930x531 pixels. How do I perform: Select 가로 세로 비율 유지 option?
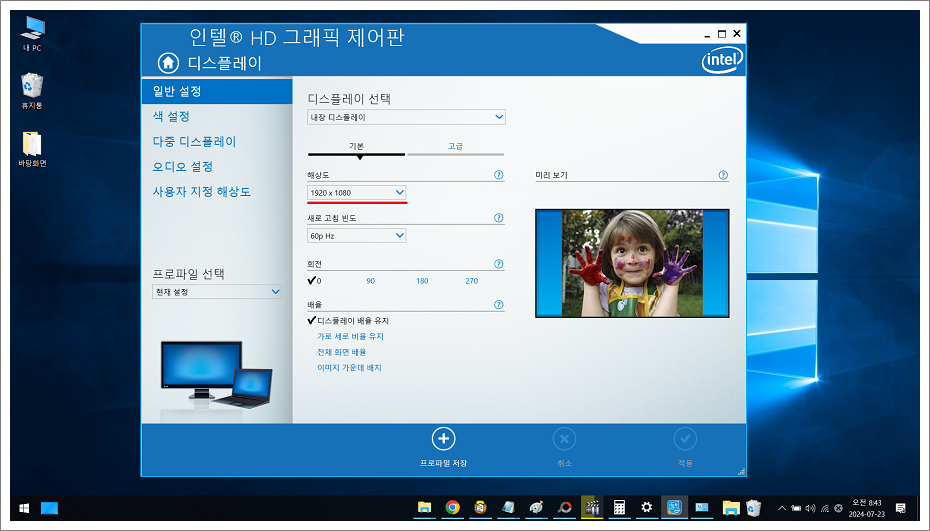click(350, 336)
